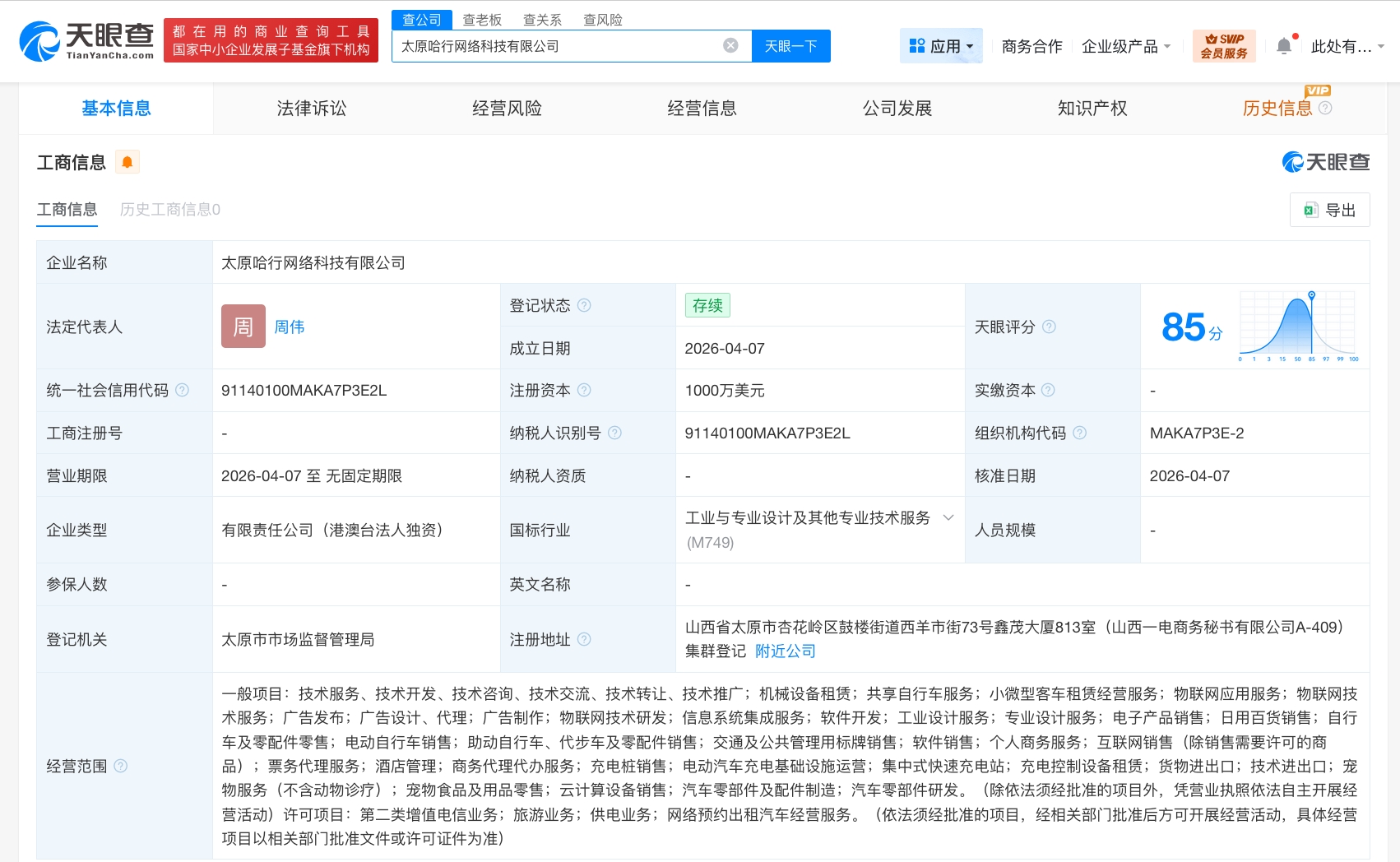Screen dimensions: 1400x862
Task: Click the 天眼一下 search button
Action: click(790, 46)
